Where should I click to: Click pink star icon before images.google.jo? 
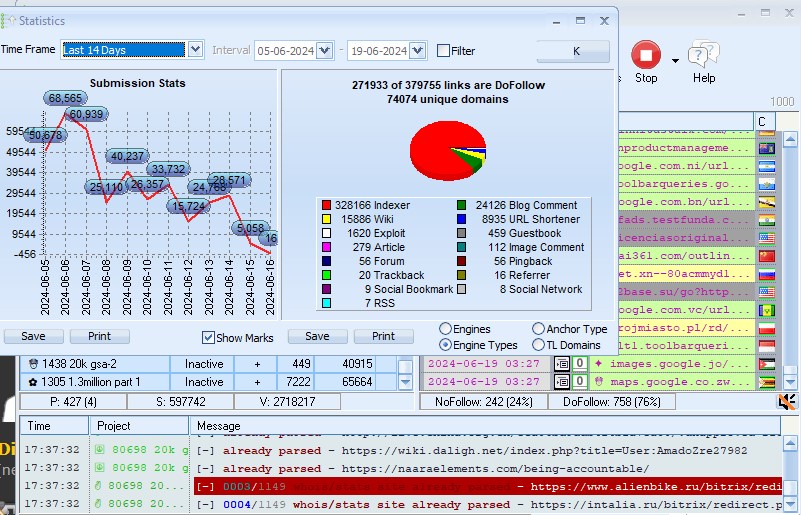pyautogui.click(x=599, y=363)
